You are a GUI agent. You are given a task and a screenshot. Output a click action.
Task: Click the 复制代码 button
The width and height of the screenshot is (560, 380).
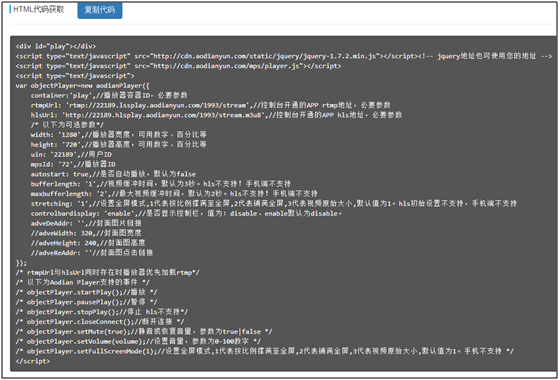[x=100, y=10]
